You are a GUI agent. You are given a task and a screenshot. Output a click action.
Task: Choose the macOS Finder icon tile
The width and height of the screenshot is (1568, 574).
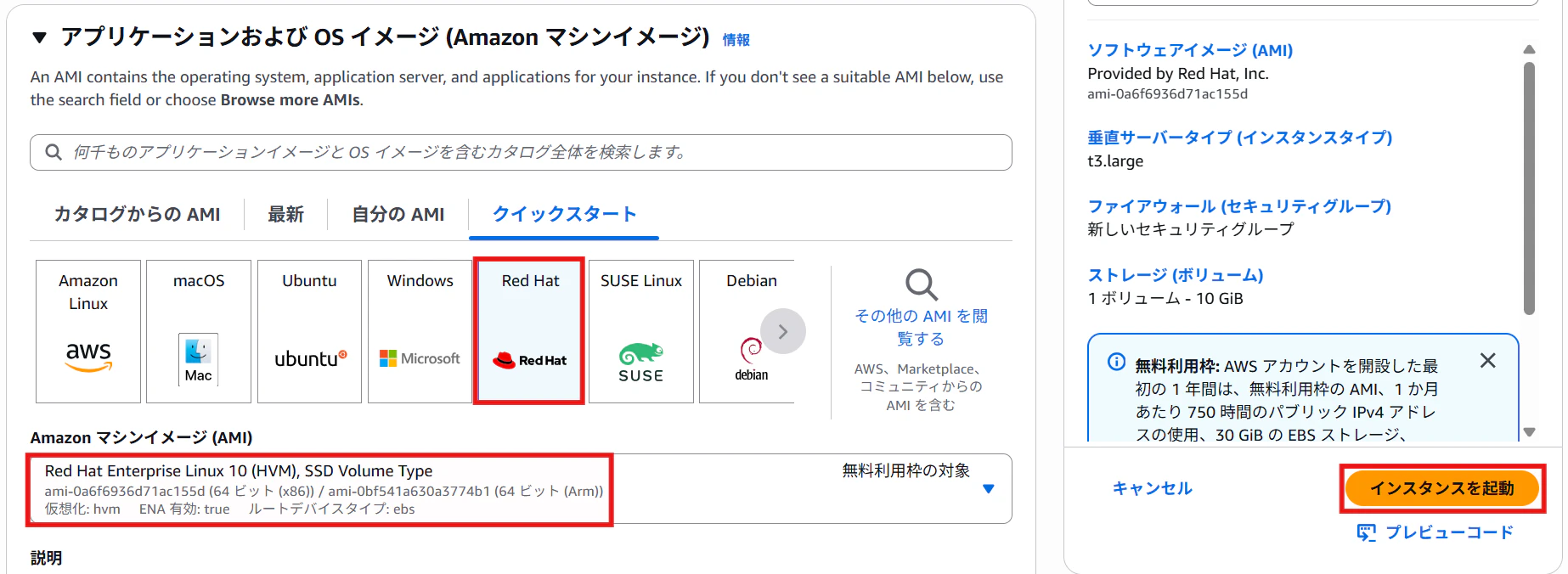pos(199,331)
